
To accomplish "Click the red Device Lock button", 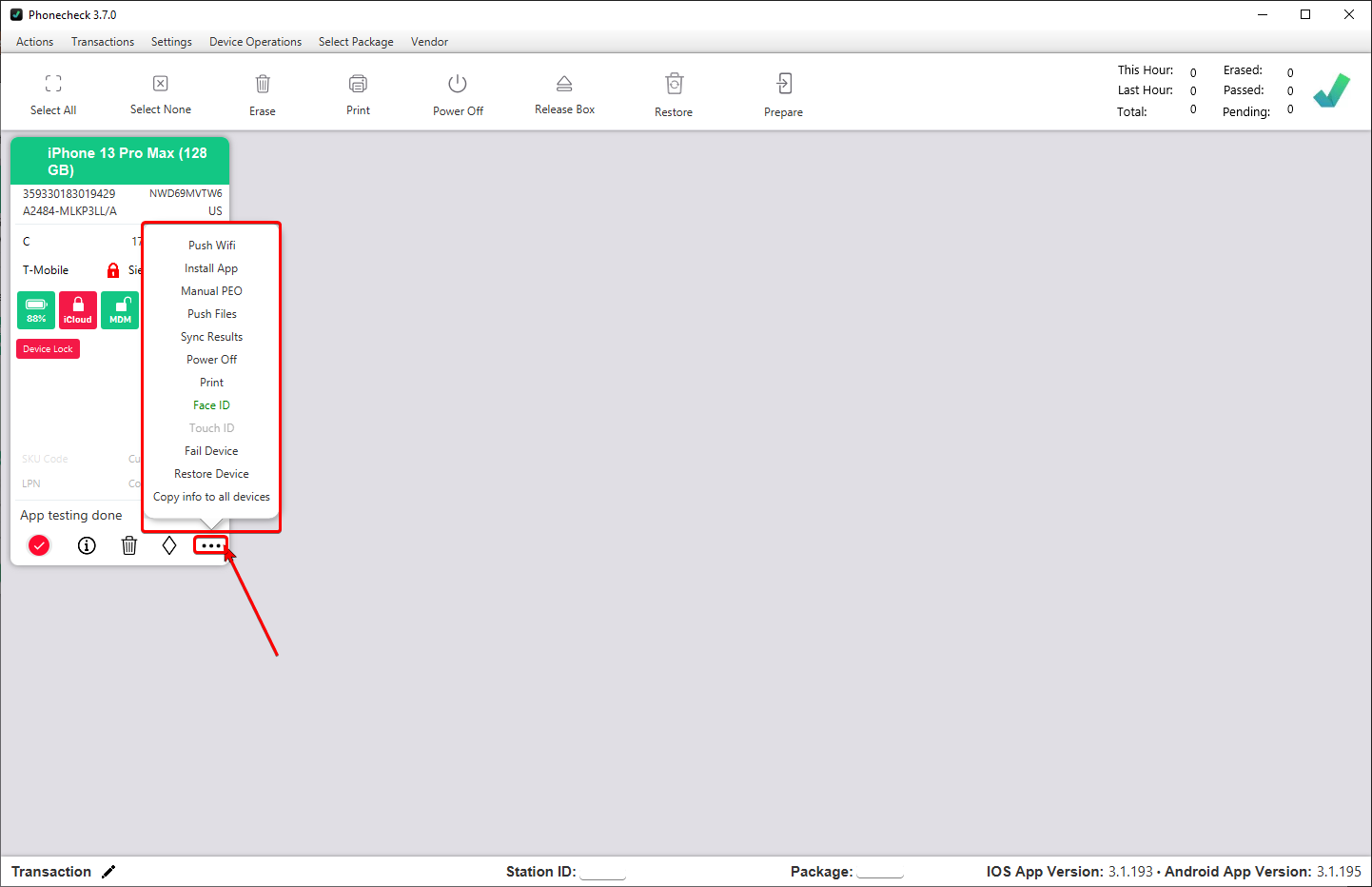I will click(48, 349).
